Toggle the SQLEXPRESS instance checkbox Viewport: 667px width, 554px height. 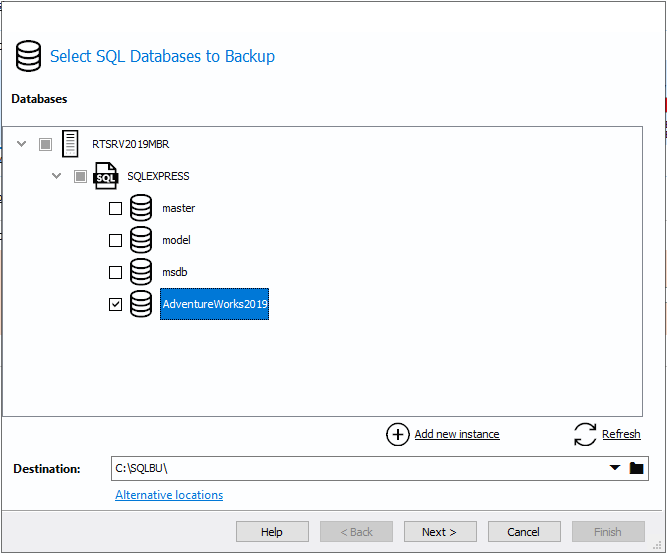[80, 176]
